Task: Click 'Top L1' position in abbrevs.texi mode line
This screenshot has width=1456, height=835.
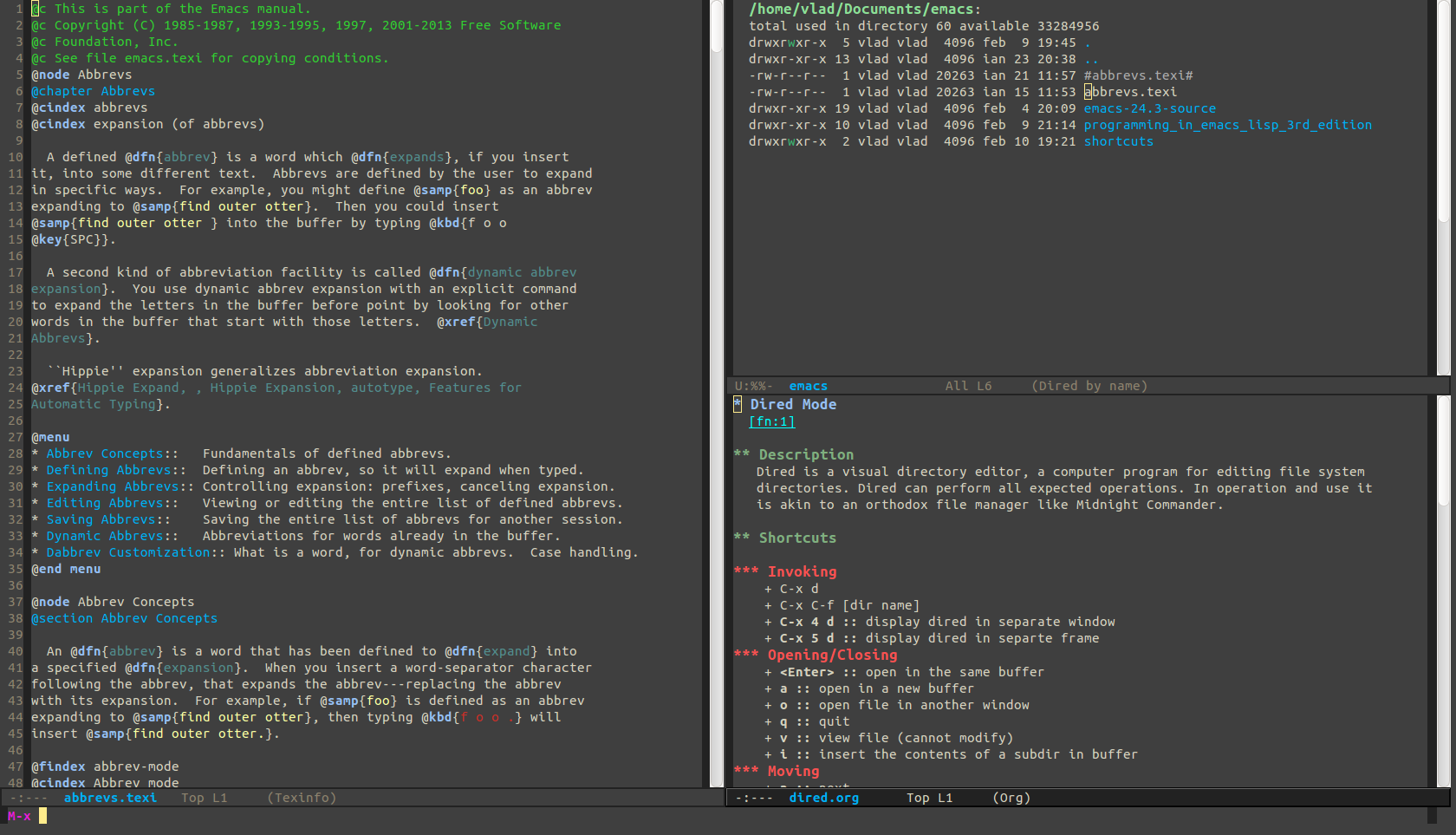Action: (204, 798)
